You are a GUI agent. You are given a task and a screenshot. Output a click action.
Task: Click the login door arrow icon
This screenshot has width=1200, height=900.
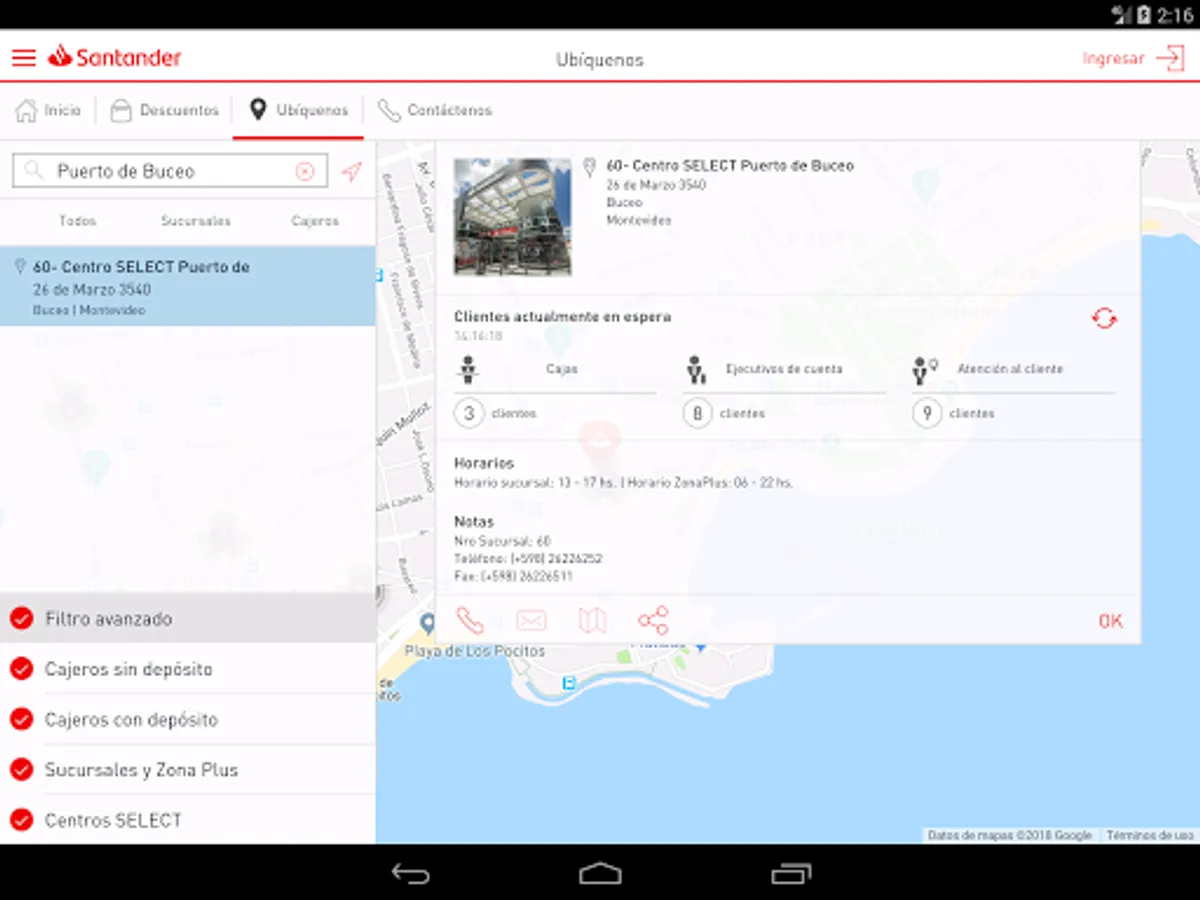1170,58
